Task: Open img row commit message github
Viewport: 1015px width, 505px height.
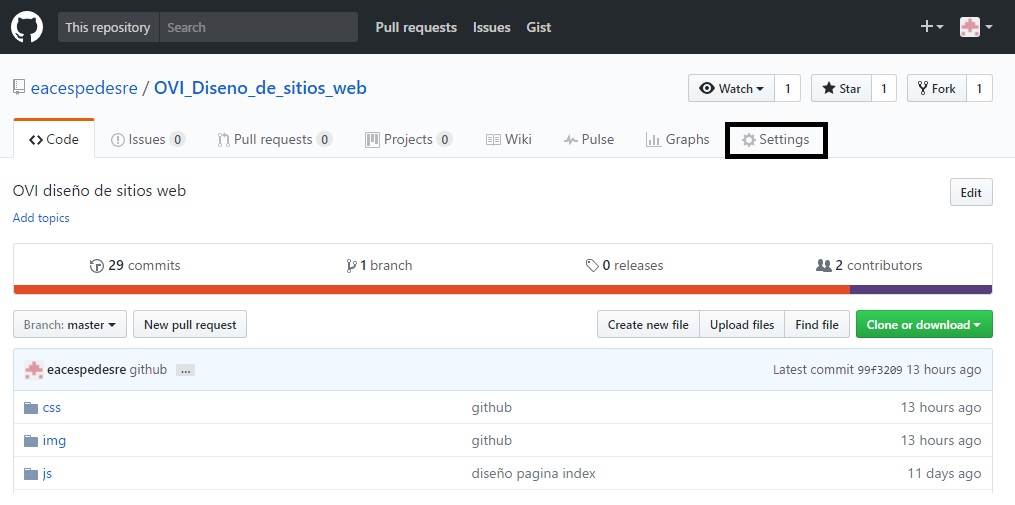Action: click(491, 440)
